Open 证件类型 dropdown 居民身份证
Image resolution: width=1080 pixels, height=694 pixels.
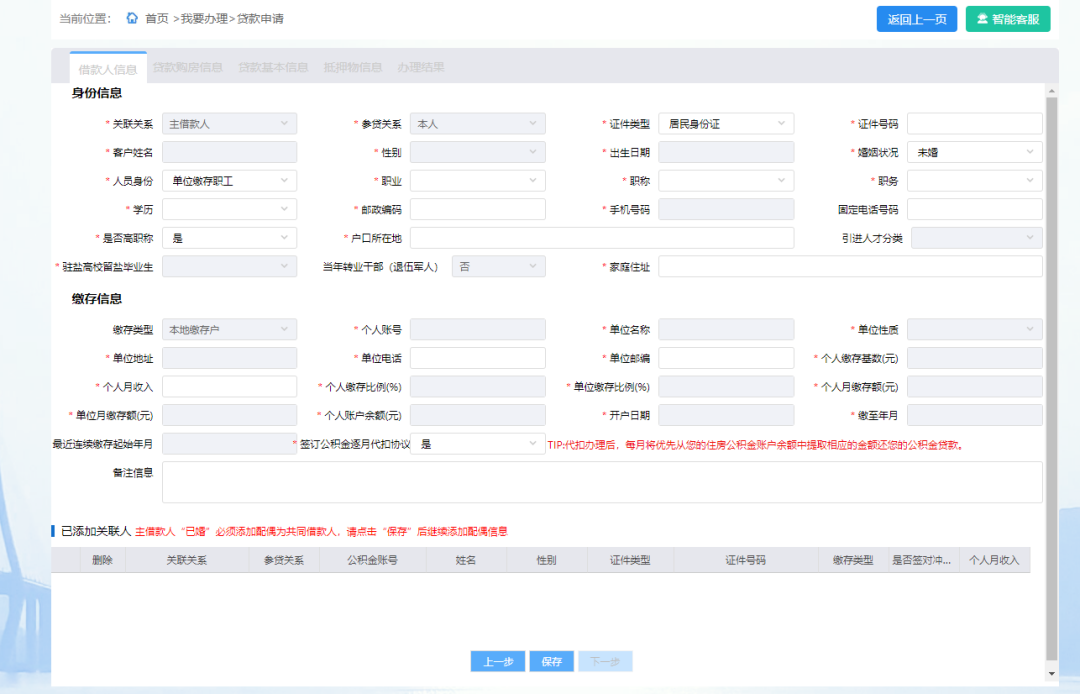point(726,124)
